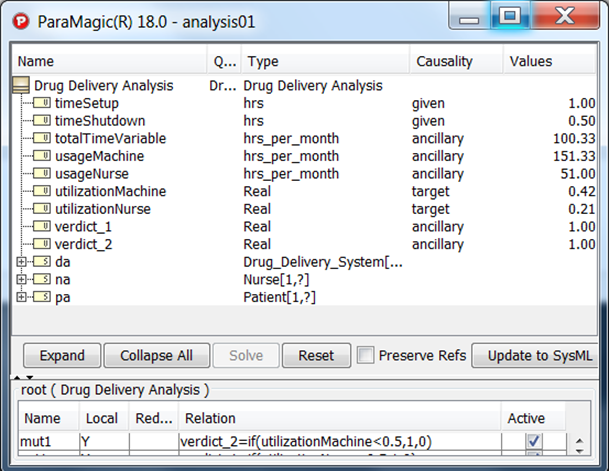Screen dimensions: 609x471
Task: Click the ParaMagic logo icon in title bar
Action: (21, 21)
